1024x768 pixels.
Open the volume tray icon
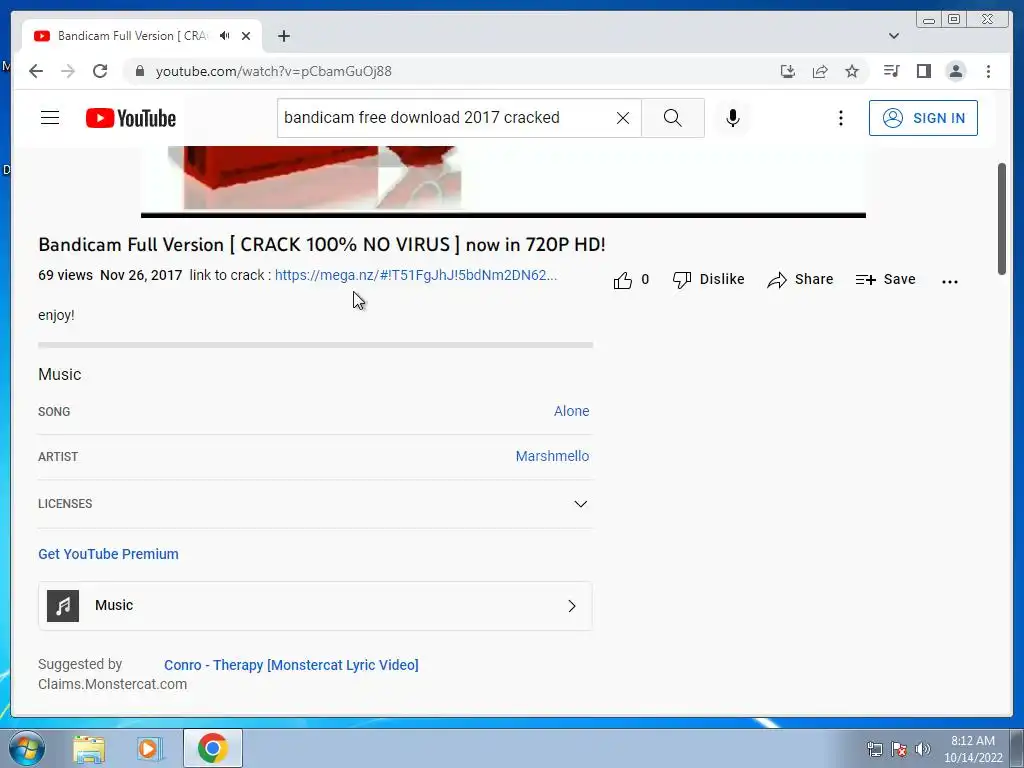point(923,749)
